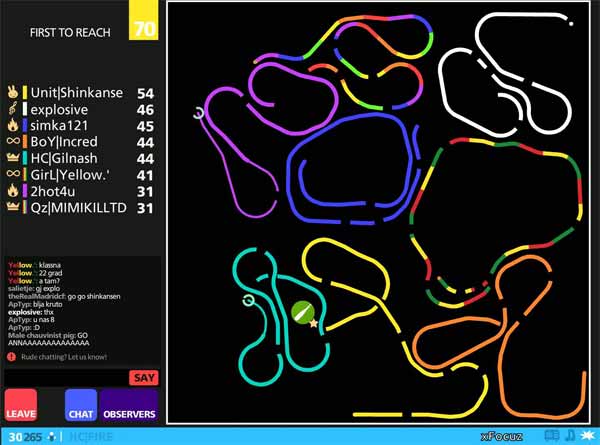Screen dimensions: 600x445
Task: Click the xFocuz username in bottom bar
Action: (x=500, y=436)
